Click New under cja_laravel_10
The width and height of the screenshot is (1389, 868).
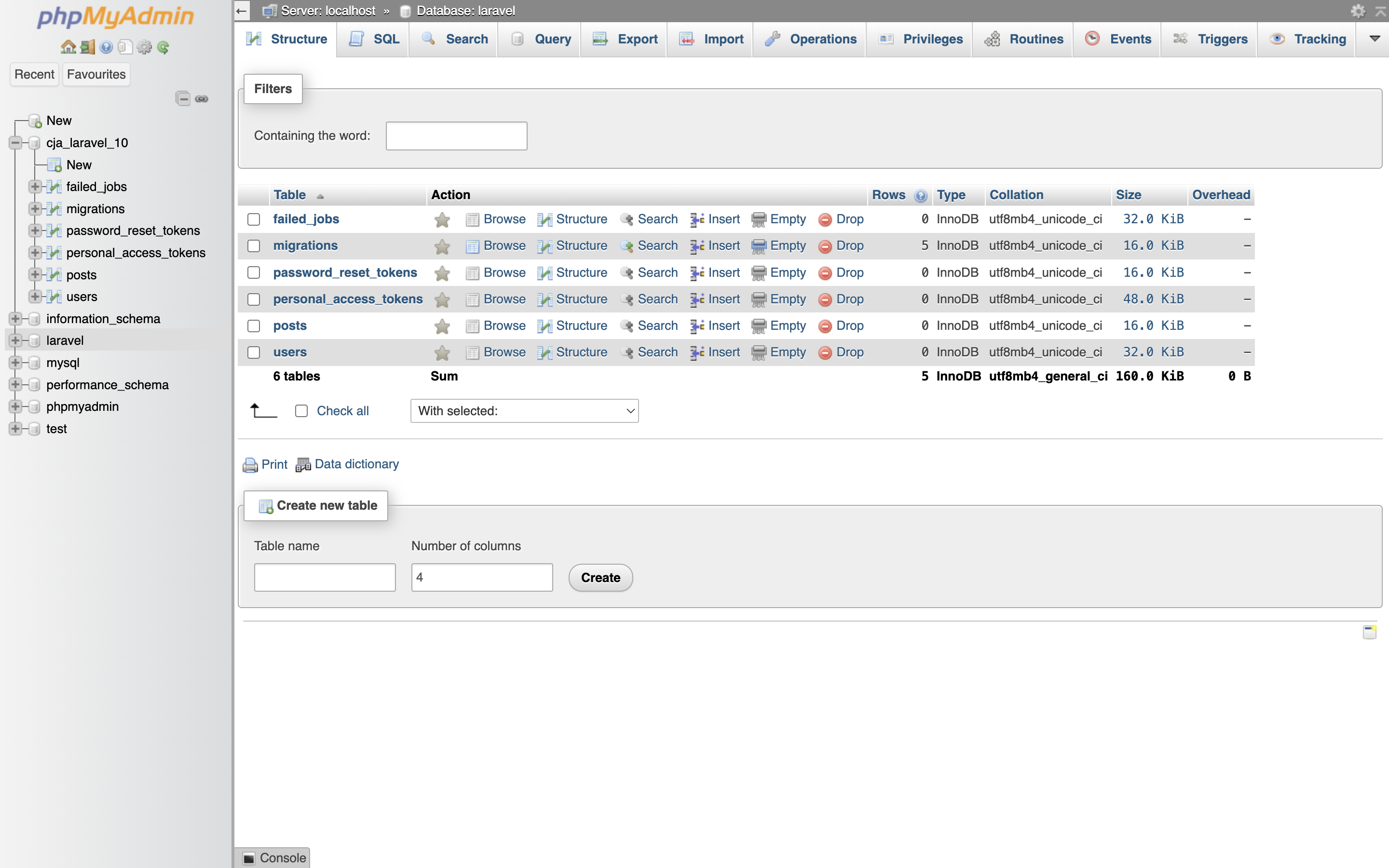pyautogui.click(x=79, y=165)
